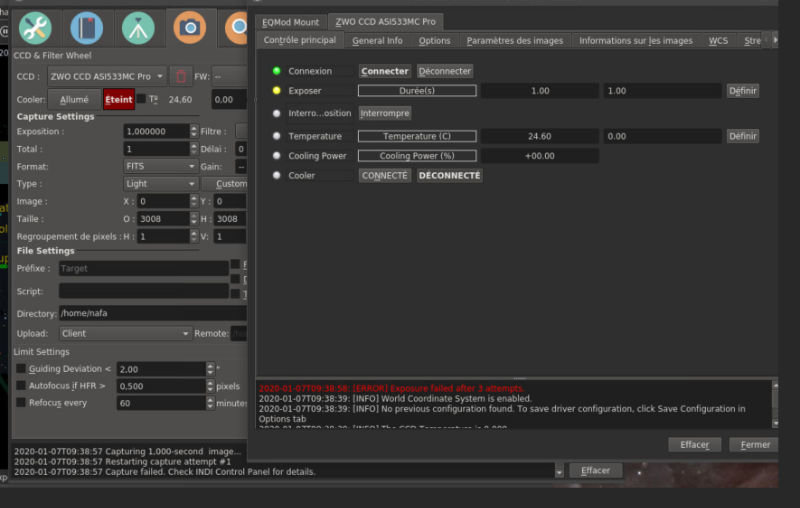Click Effacer in the INDI control panel
The width and height of the screenshot is (800, 508).
click(695, 445)
